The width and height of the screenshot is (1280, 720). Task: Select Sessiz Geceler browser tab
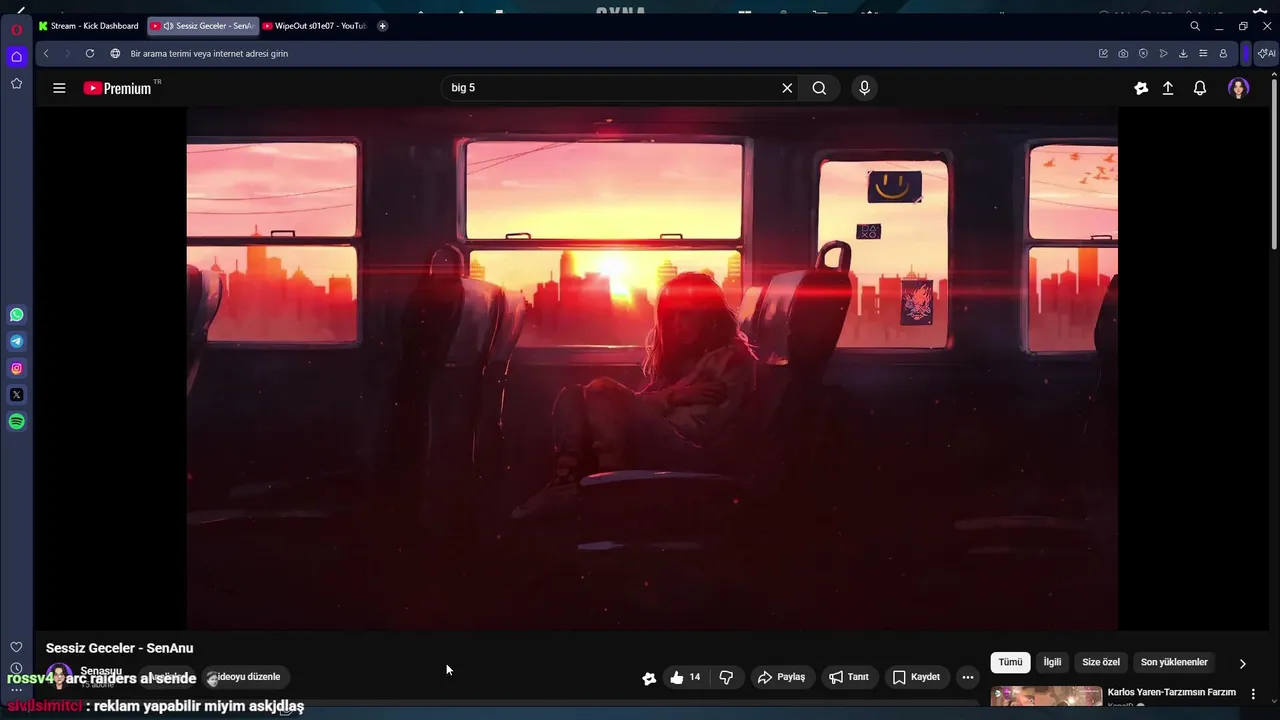point(203,26)
